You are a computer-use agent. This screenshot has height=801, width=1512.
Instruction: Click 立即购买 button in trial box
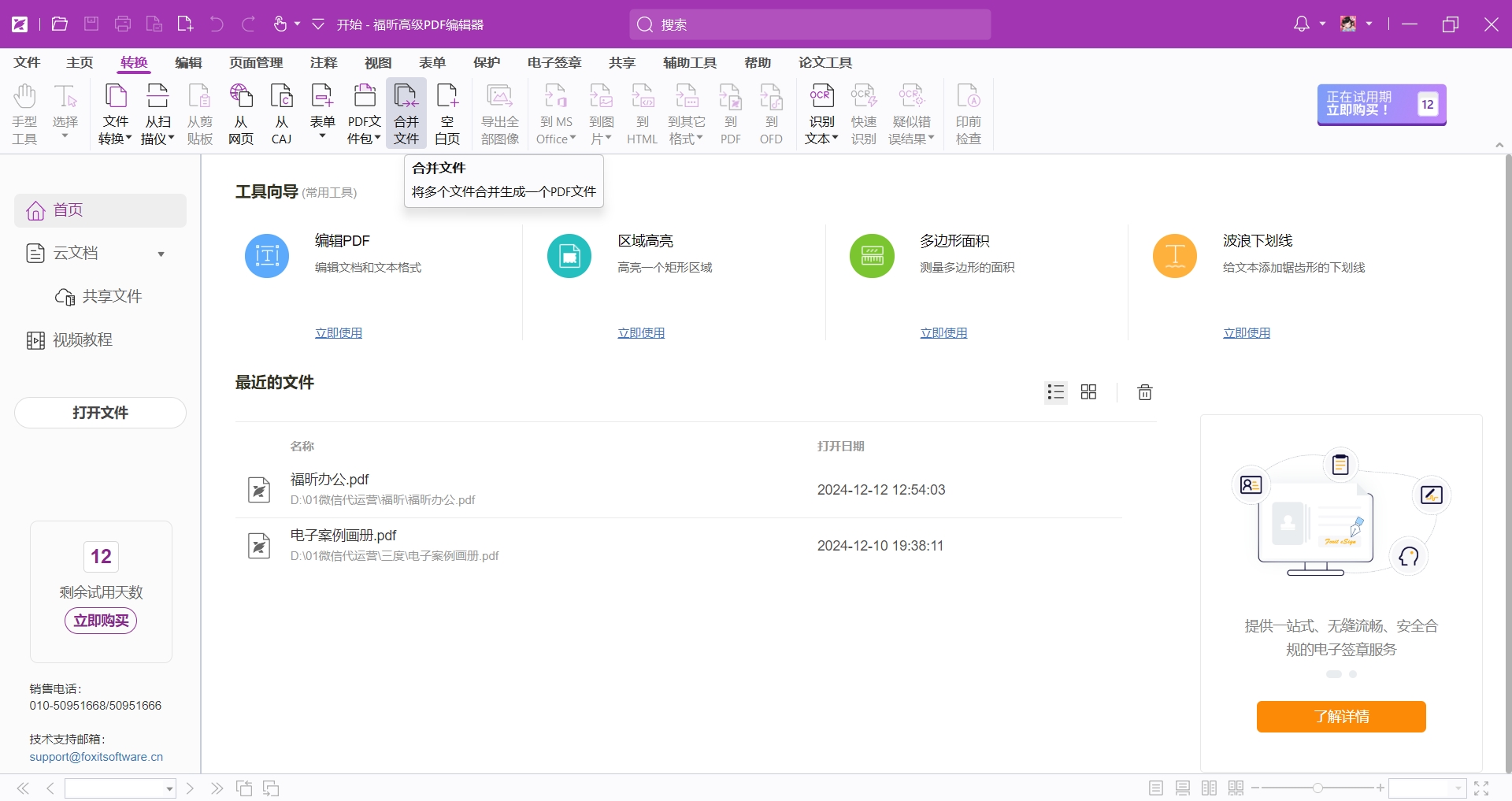[x=101, y=621]
